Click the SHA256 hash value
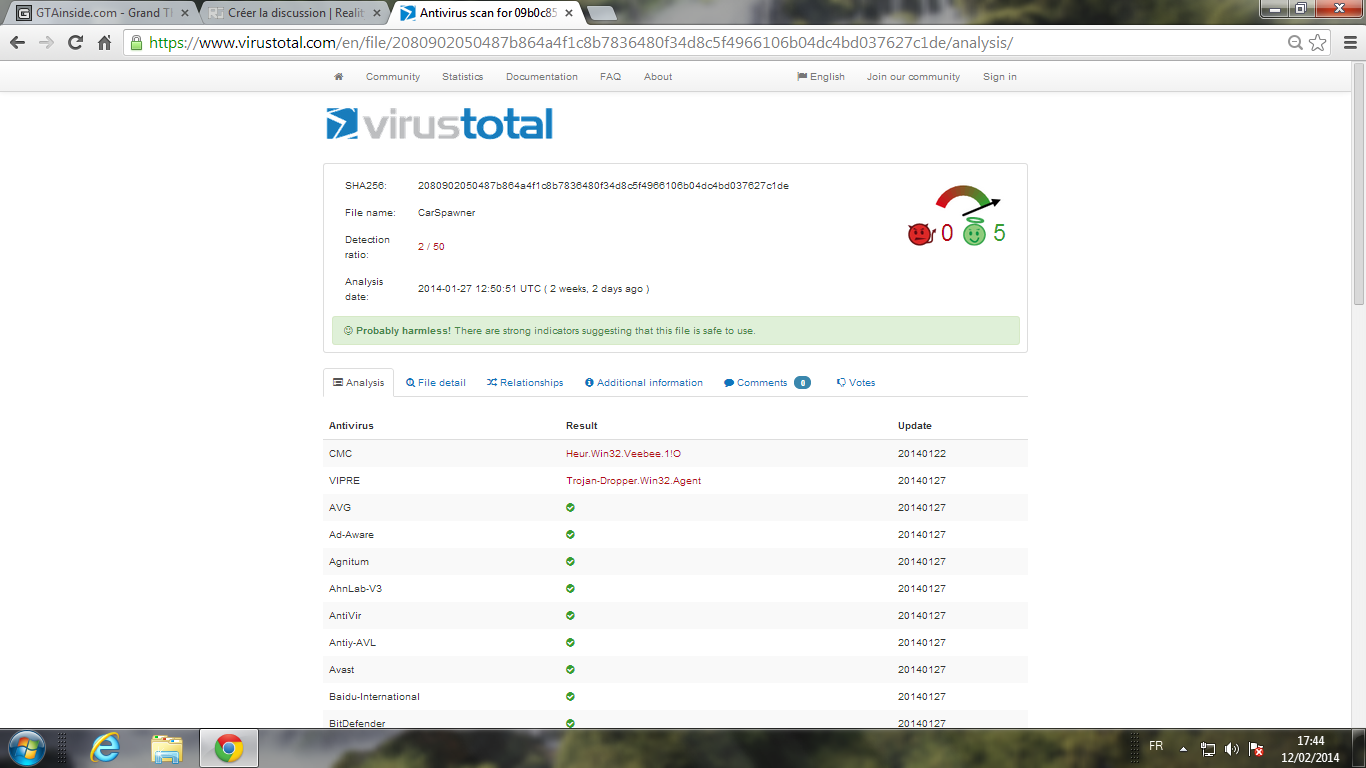Screen dimensions: 1366x768 click(x=603, y=186)
